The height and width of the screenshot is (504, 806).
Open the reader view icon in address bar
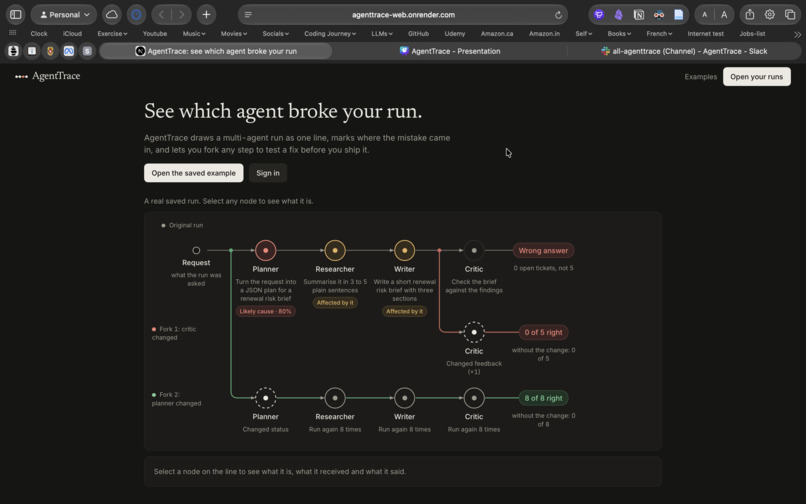248,15
